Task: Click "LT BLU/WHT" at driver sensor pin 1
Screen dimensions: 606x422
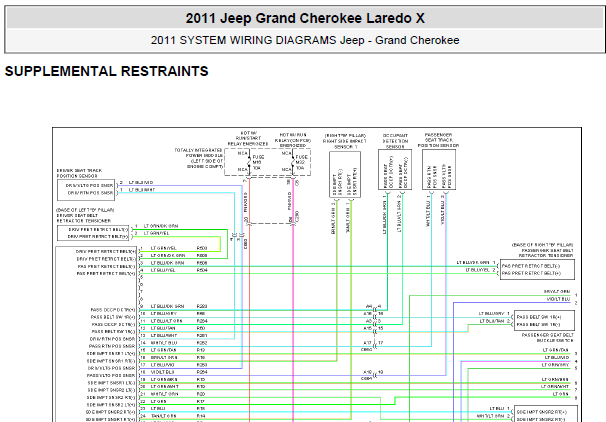Action: point(141,190)
